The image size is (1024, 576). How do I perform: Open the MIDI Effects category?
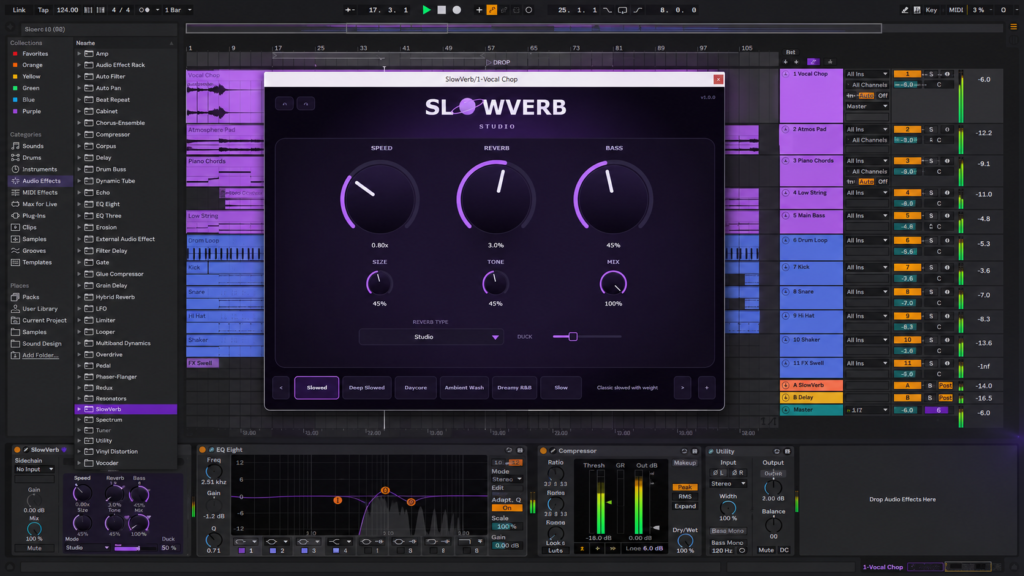39,193
